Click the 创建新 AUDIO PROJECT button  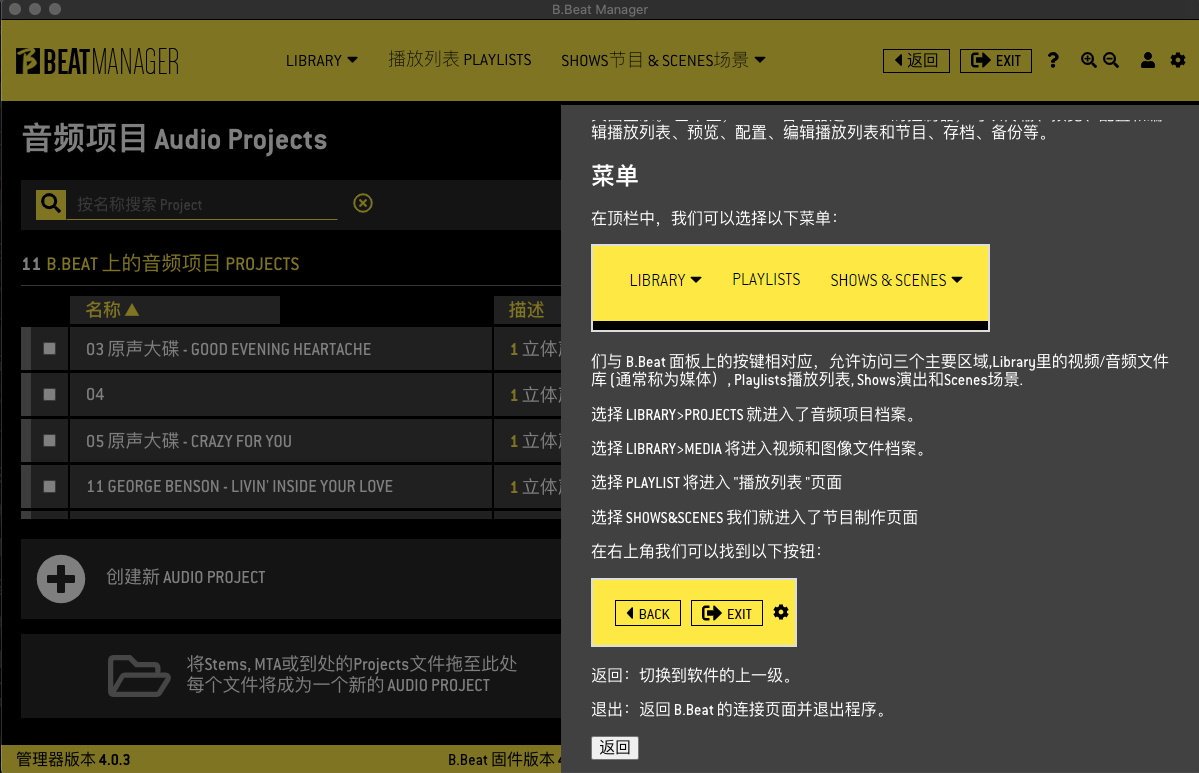(186, 577)
